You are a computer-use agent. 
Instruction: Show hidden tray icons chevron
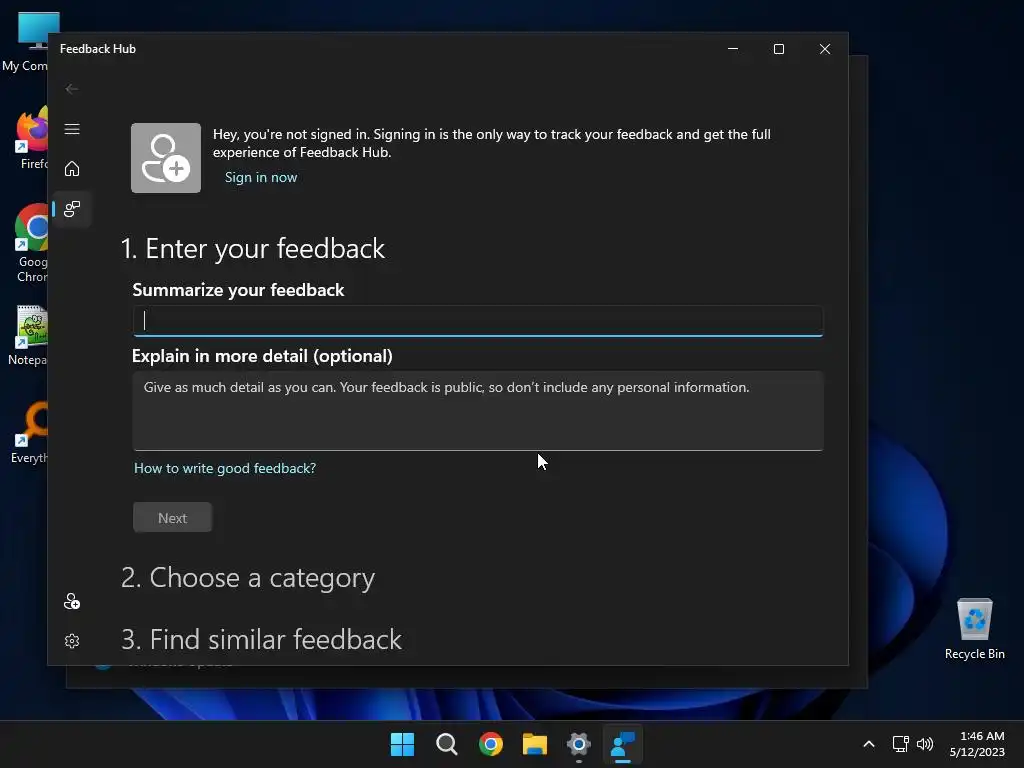tap(869, 744)
